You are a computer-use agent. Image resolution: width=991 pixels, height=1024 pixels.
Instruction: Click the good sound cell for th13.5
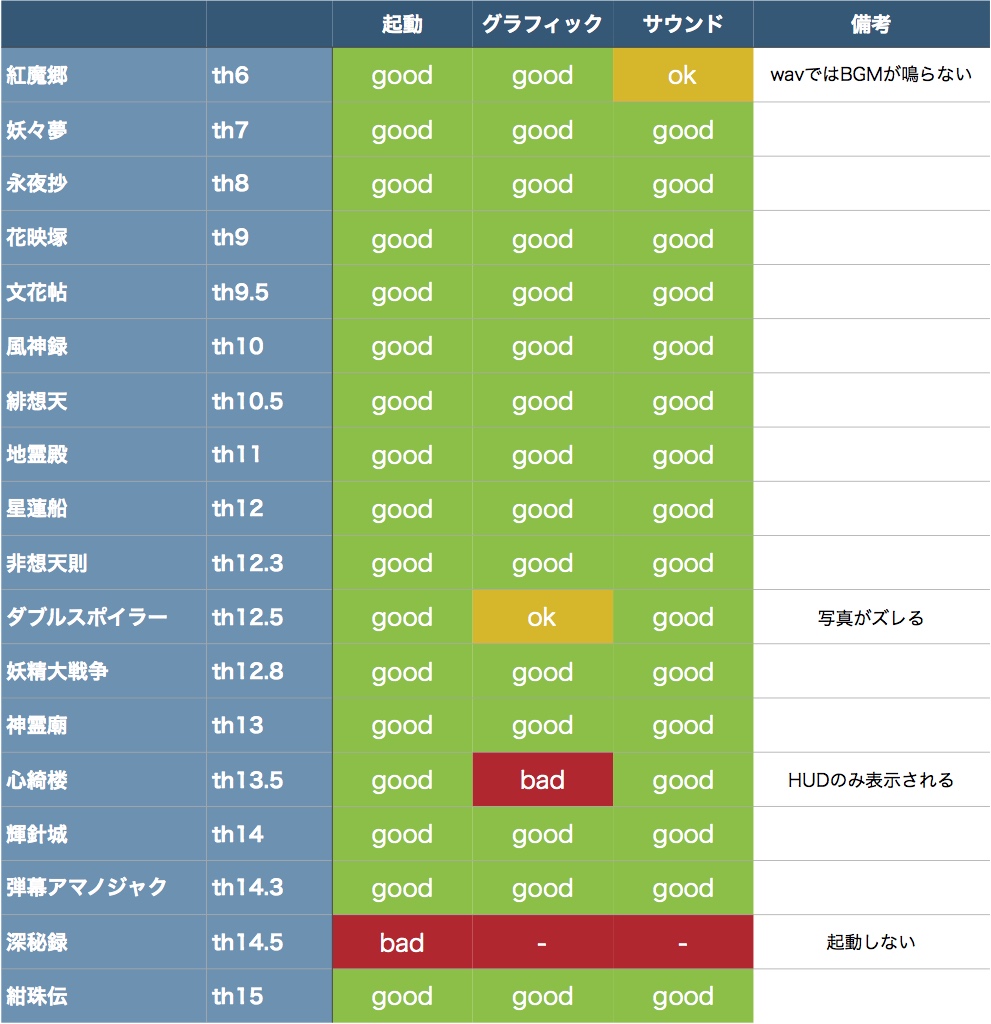[x=683, y=780]
